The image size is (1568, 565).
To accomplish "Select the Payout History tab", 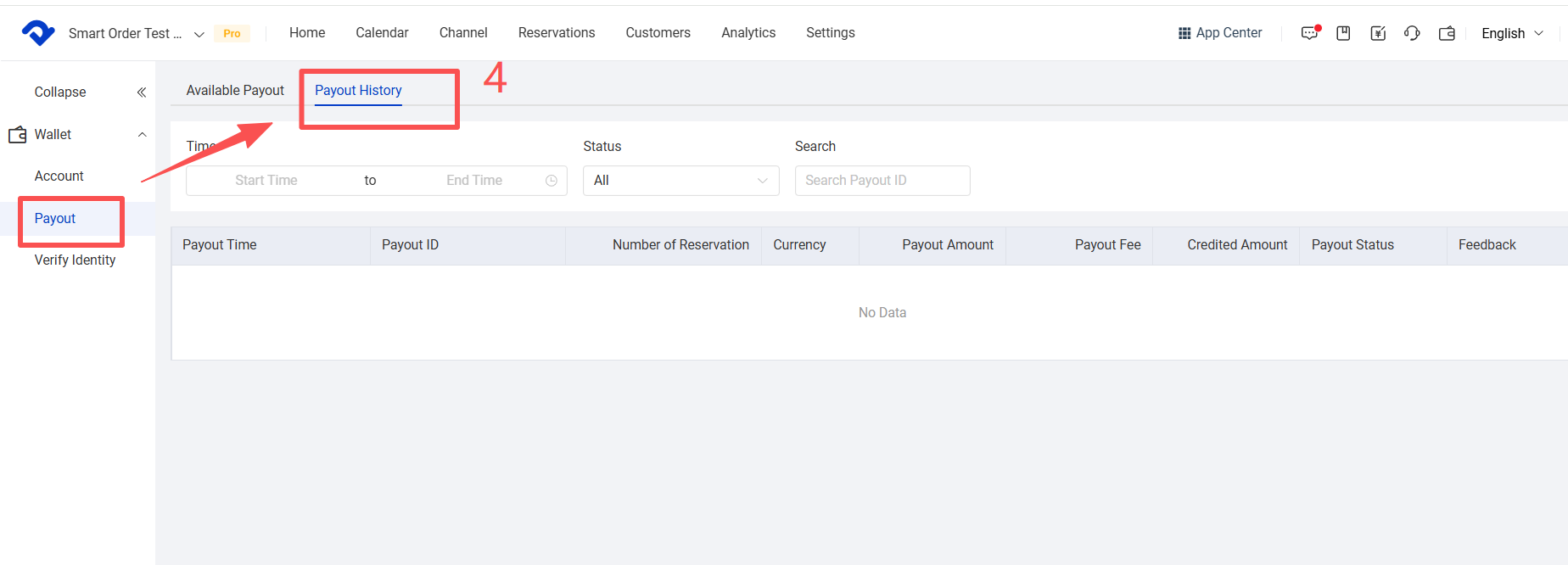I will tap(358, 91).
